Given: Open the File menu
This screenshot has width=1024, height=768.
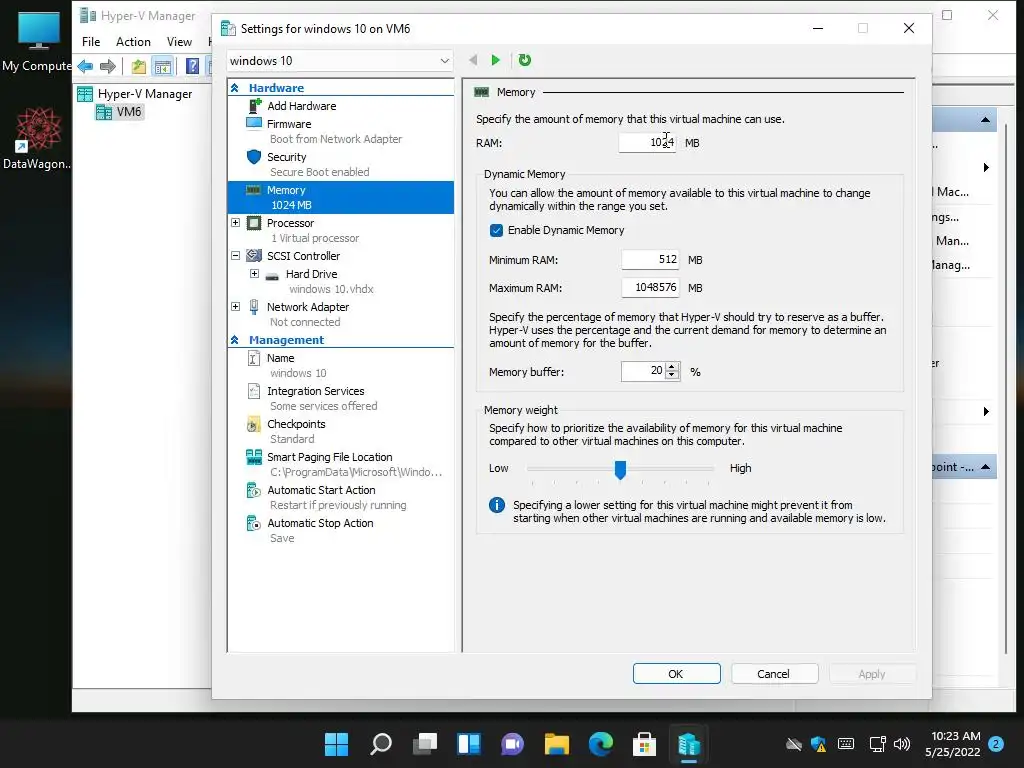Looking at the screenshot, I should point(91,42).
